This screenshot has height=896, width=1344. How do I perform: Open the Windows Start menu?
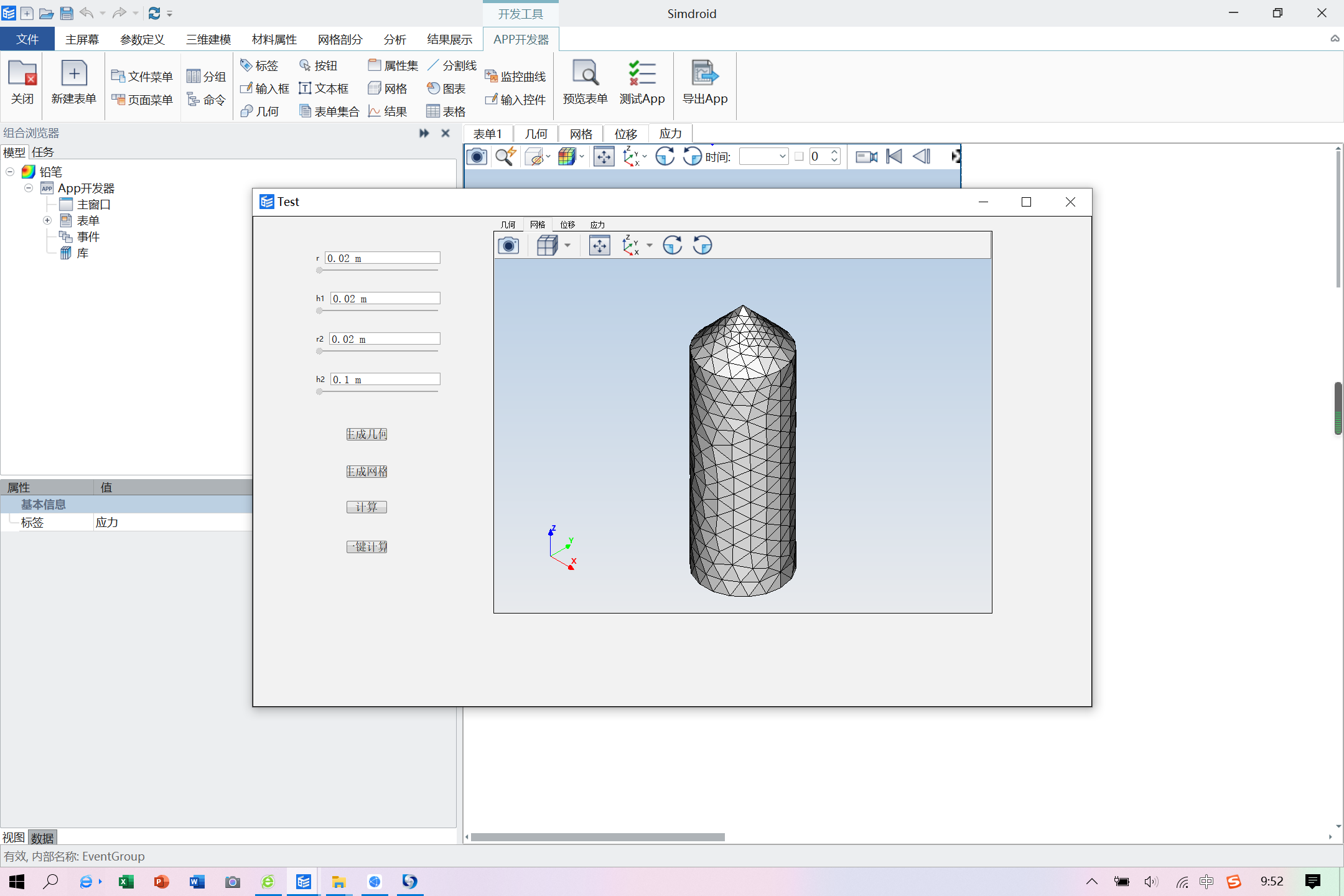pos(17,882)
